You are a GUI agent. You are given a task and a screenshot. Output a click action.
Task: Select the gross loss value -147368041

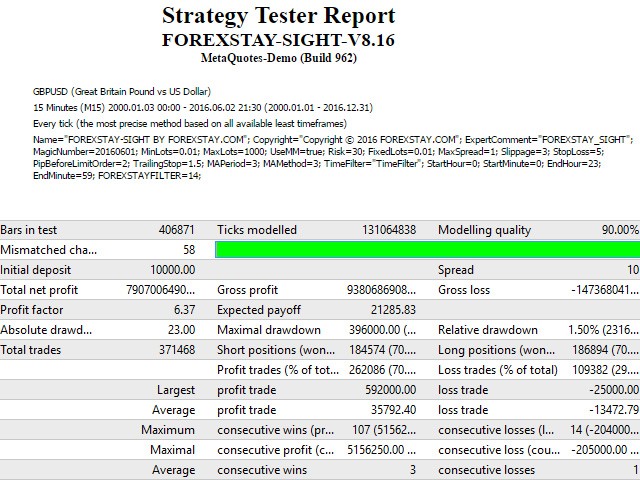pyautogui.click(x=605, y=290)
